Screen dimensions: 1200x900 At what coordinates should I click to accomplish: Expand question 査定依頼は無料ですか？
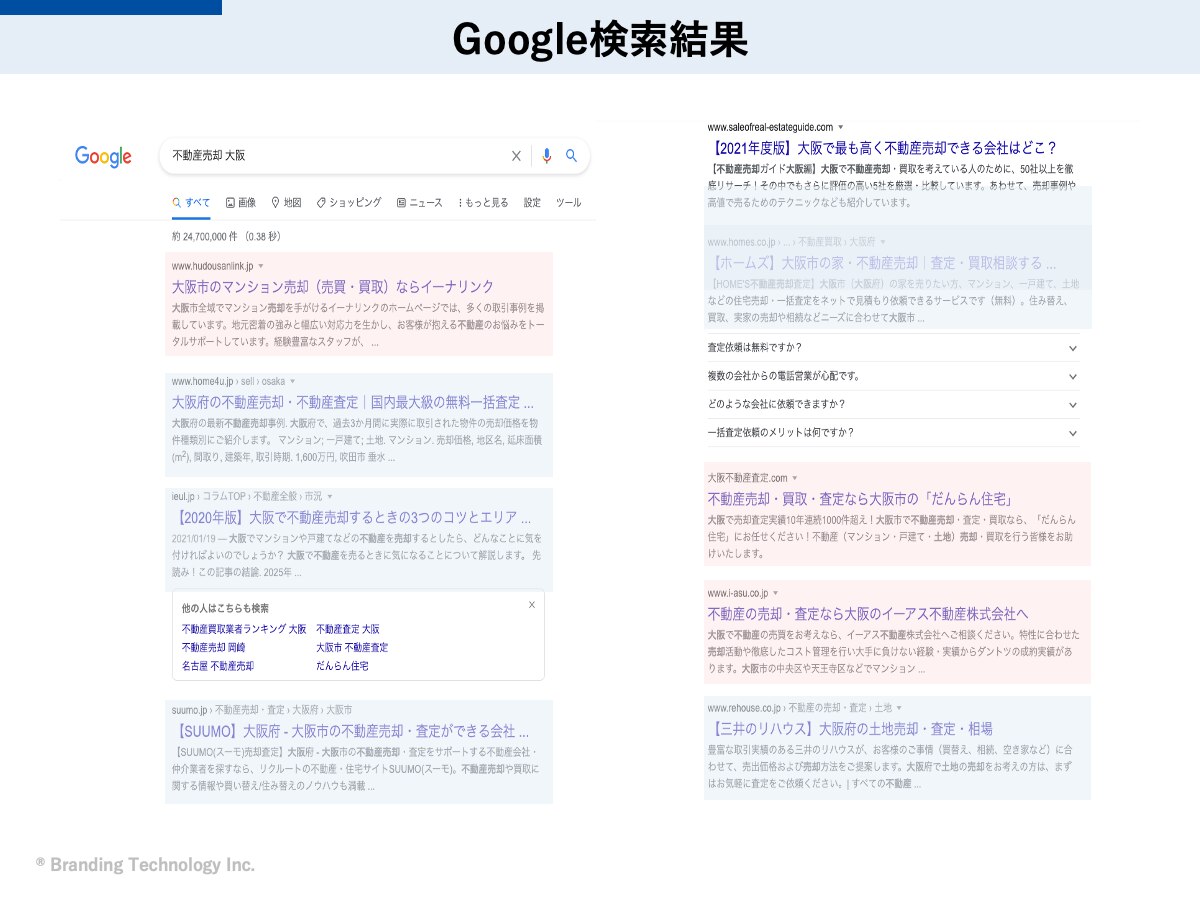893,347
